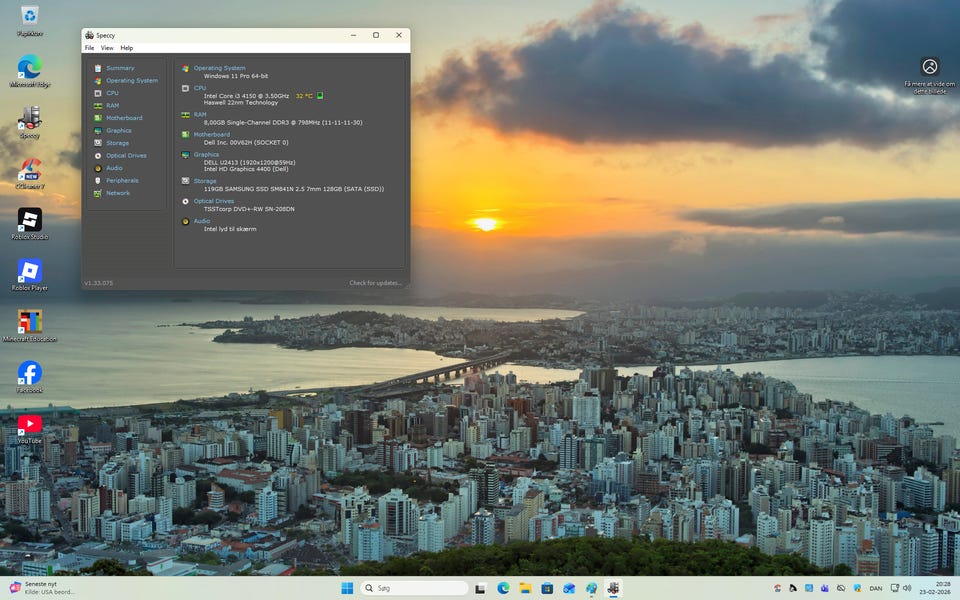960x600 pixels.
Task: Select the Storage drive icon in sidebar
Action: [98, 143]
